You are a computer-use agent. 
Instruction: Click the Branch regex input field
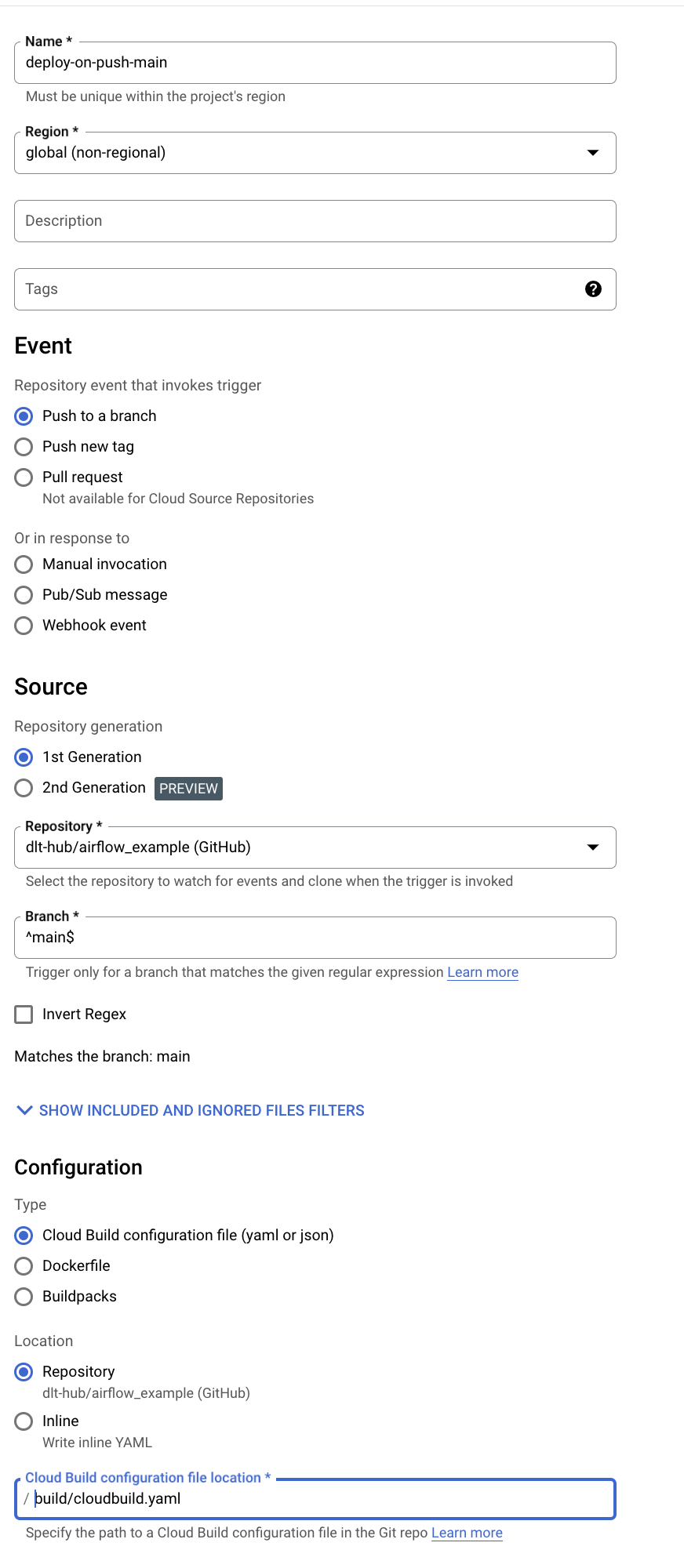(x=315, y=938)
